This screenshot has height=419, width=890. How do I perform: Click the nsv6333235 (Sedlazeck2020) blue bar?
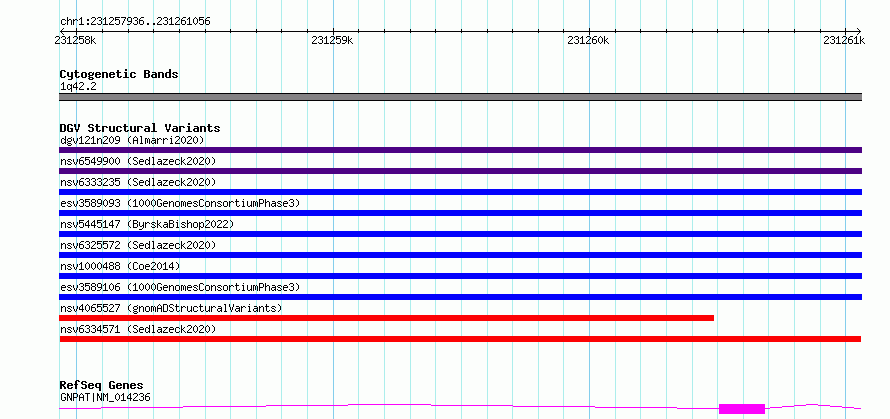tap(460, 192)
